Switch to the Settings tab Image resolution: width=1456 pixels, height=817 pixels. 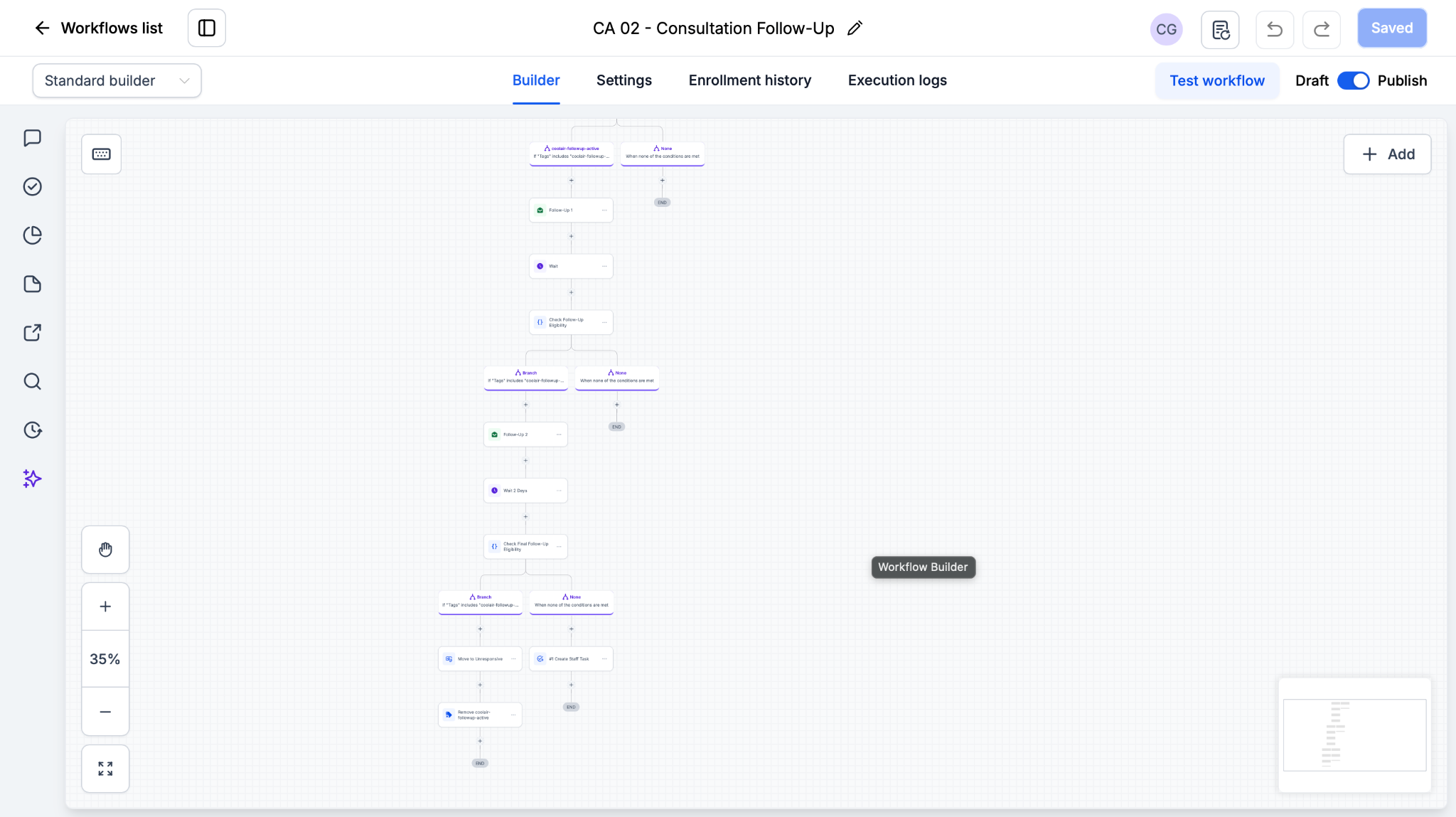[x=624, y=80]
